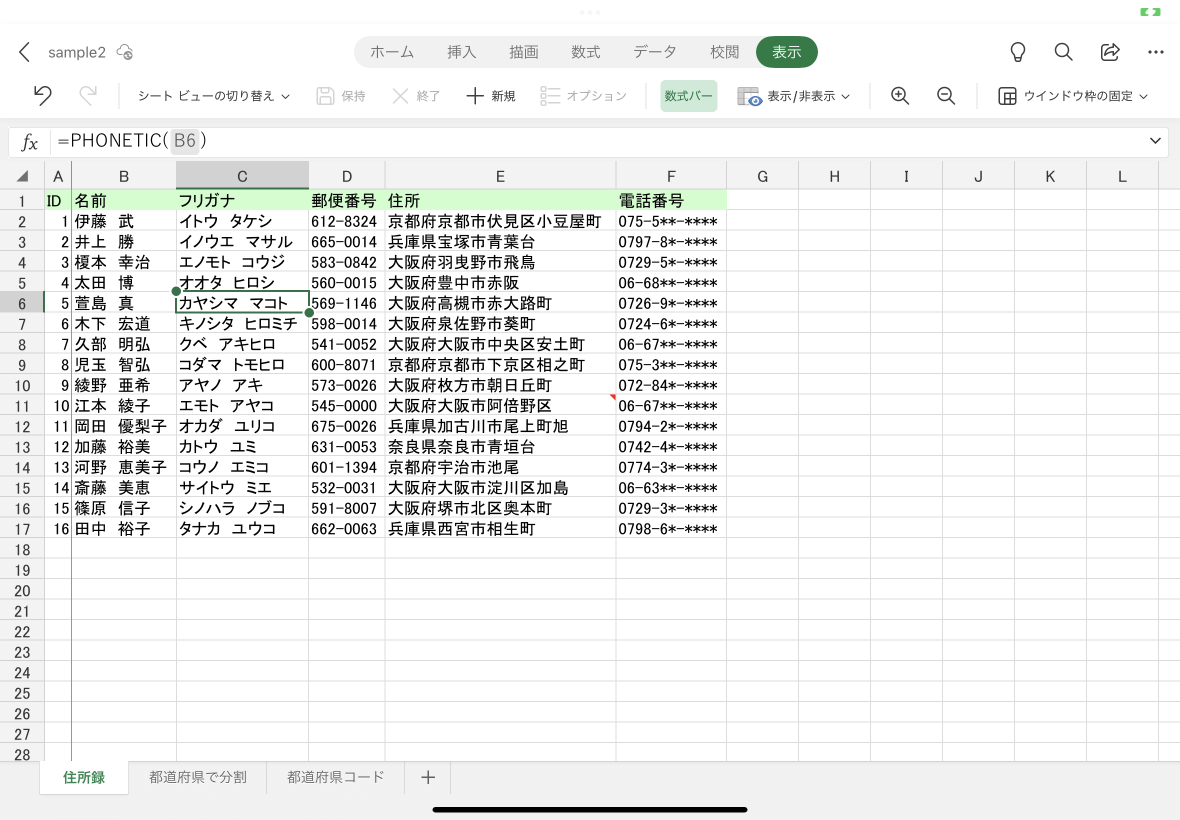Screen dimensions: 1180x820
Task: Select column H header
Action: tap(835, 176)
